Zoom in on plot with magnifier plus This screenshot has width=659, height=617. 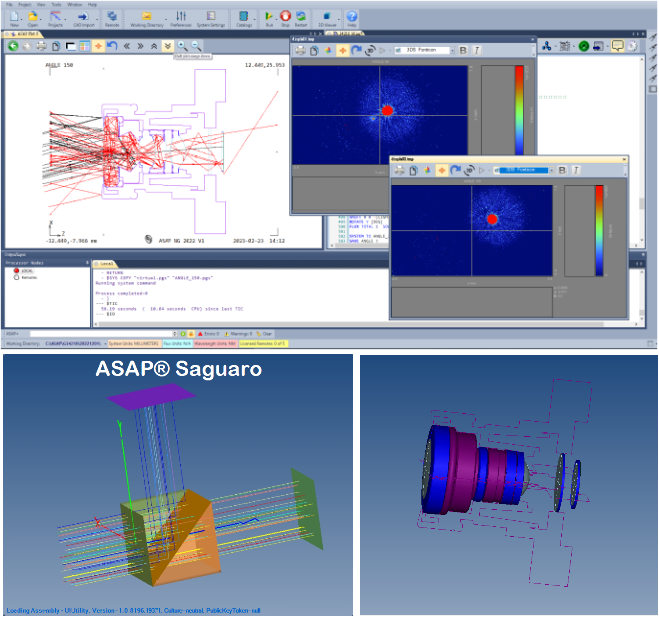pyautogui.click(x=182, y=45)
